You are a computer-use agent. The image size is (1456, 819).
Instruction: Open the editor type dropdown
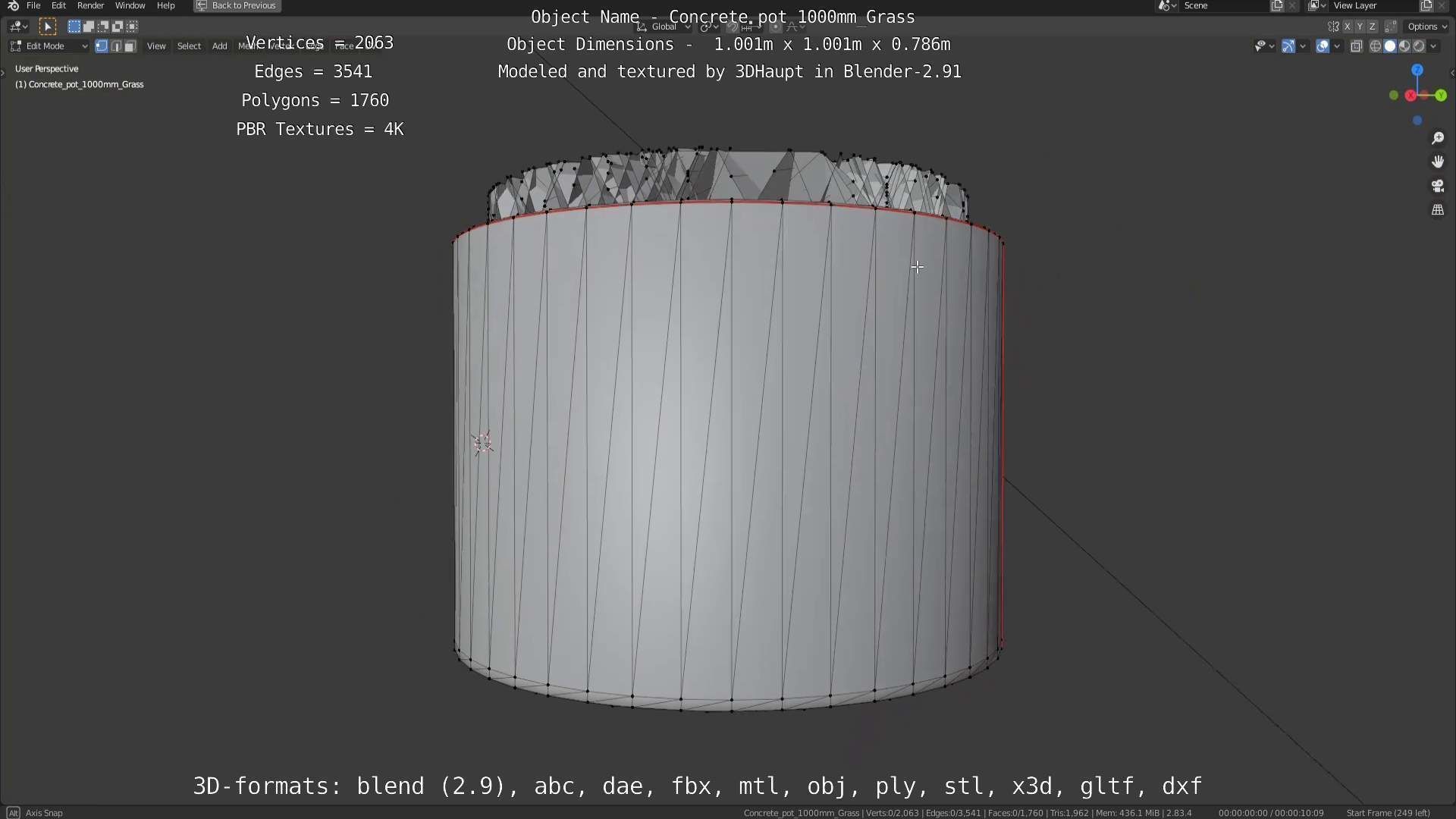coord(18,27)
